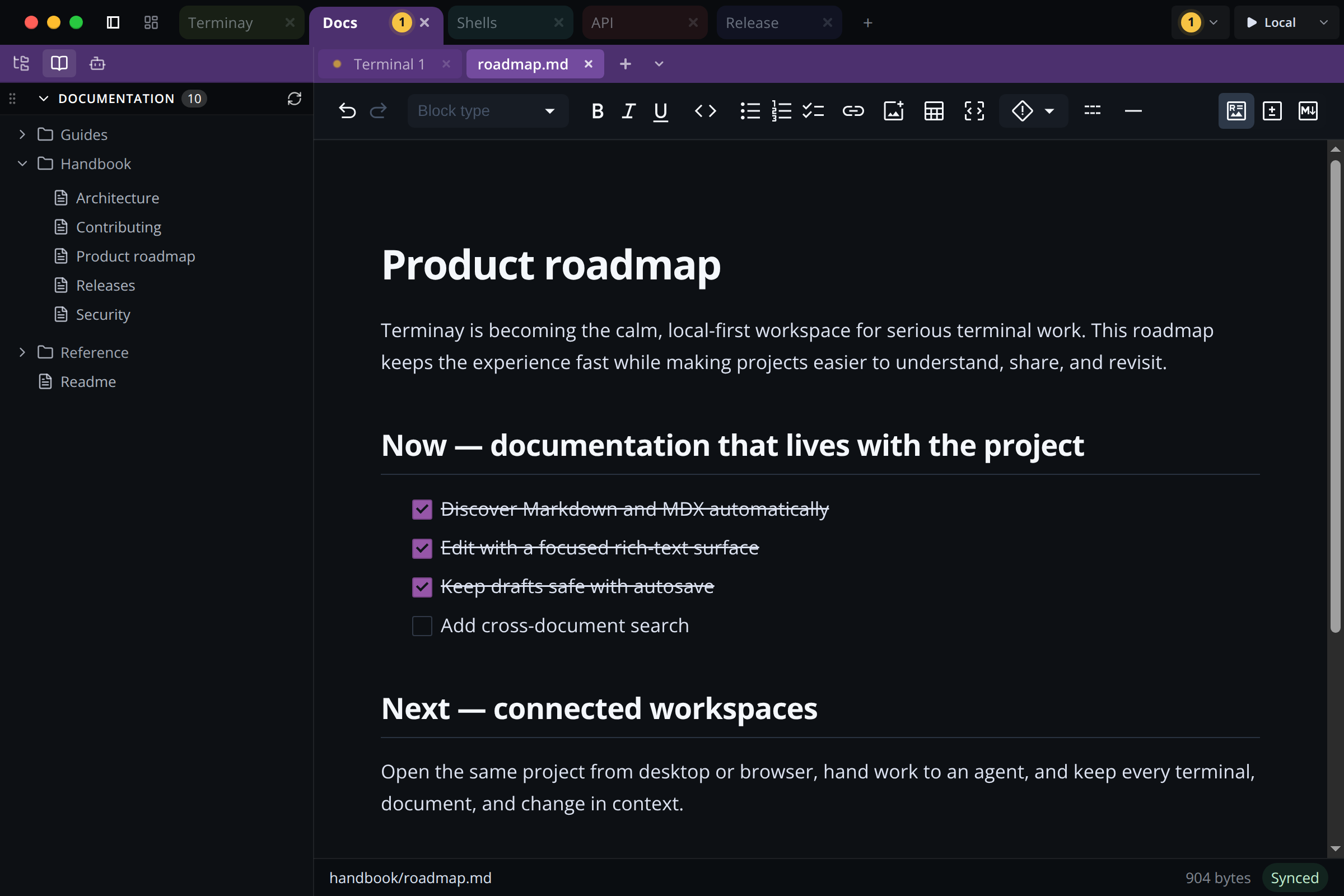The image size is (1344, 896).
Task: Click the Synced status badge
Action: pos(1294,878)
